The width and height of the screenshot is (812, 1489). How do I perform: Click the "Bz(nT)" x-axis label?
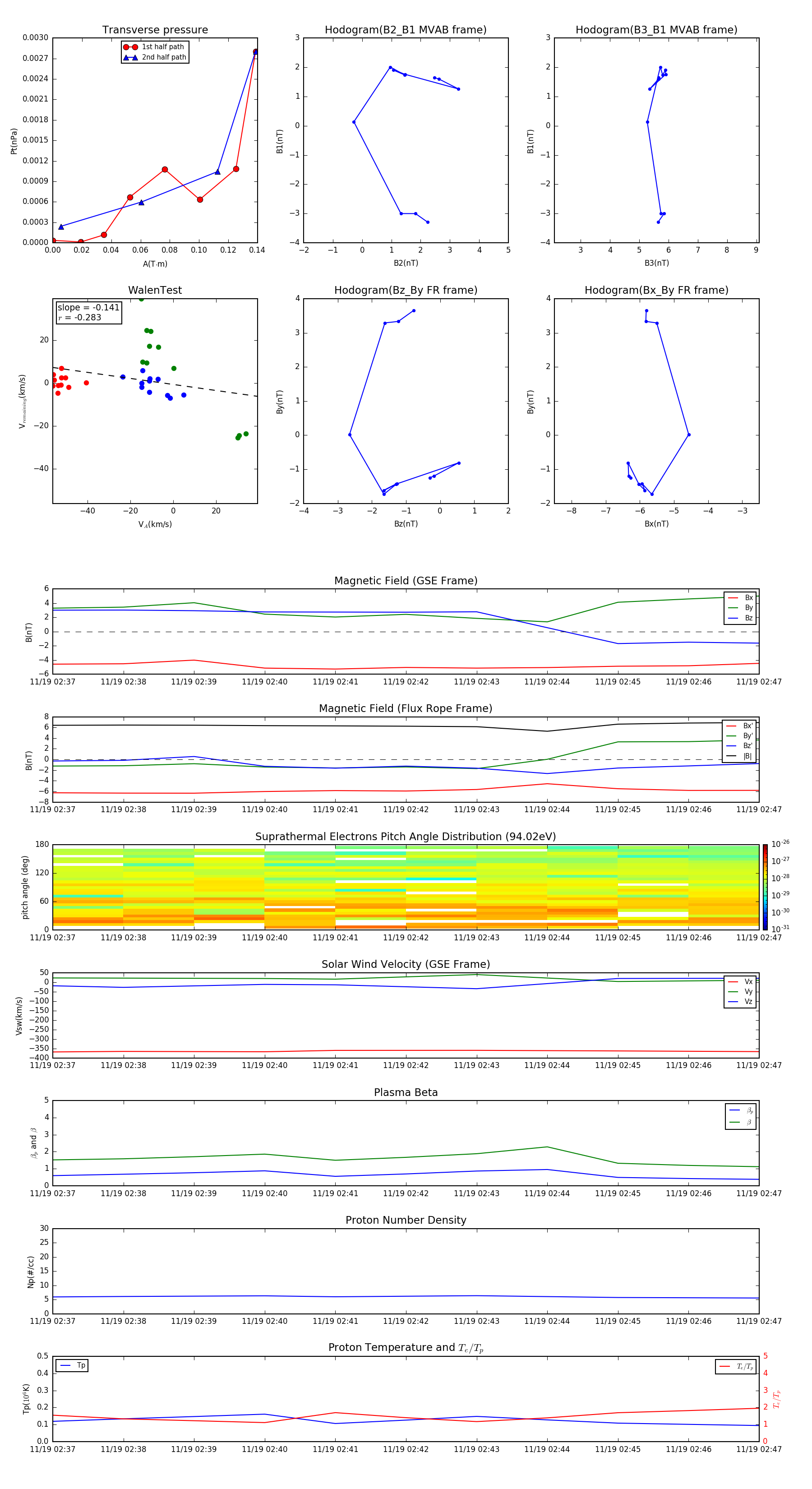pos(406,524)
